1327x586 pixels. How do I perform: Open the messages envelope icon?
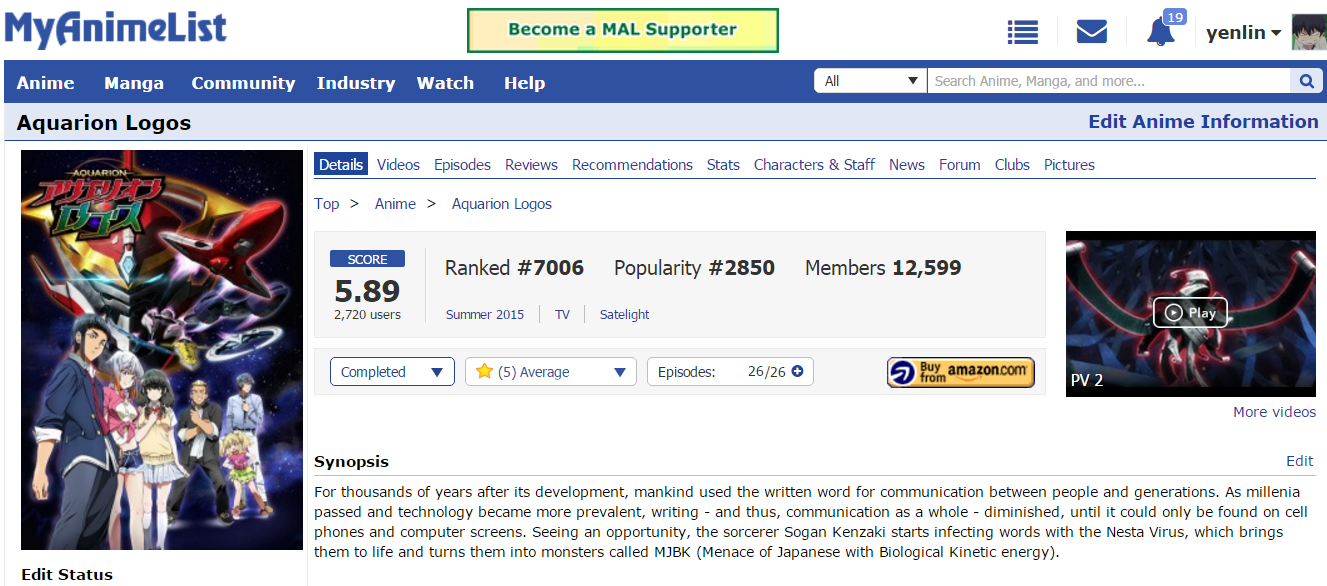click(1091, 32)
